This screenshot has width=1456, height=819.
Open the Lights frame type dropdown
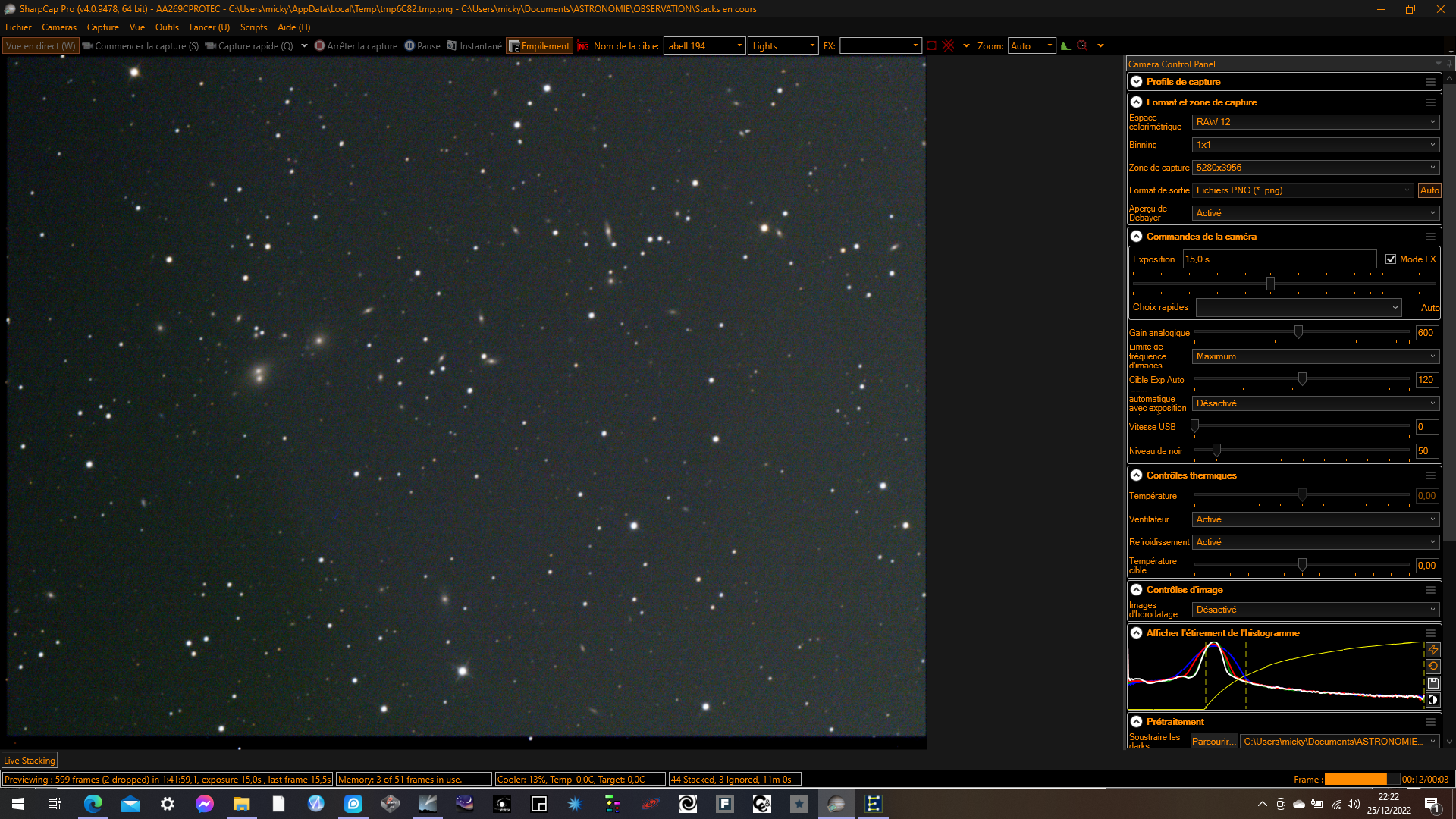pos(783,46)
